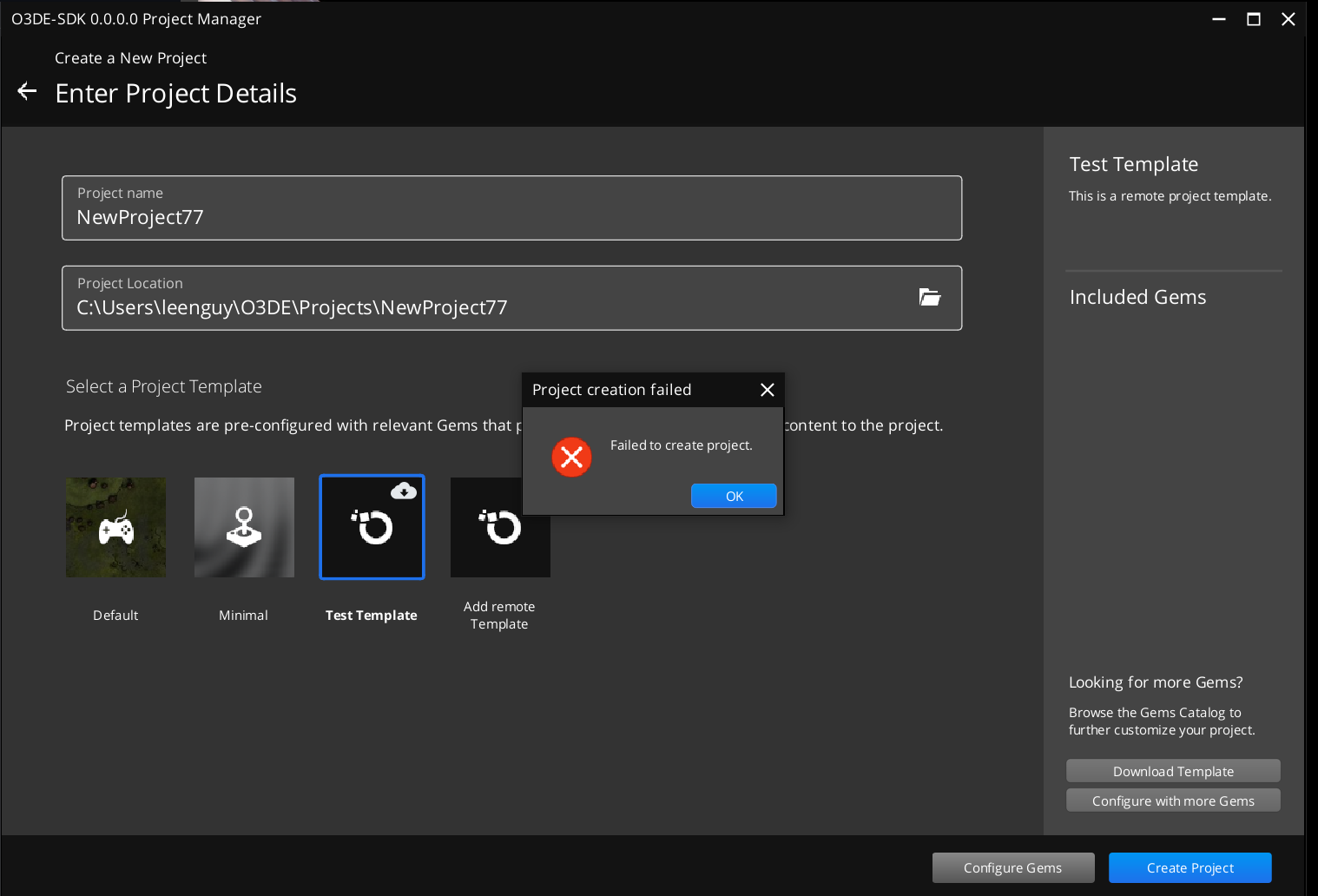Select the Add remote Template tile
1318x896 pixels.
pyautogui.click(x=499, y=527)
